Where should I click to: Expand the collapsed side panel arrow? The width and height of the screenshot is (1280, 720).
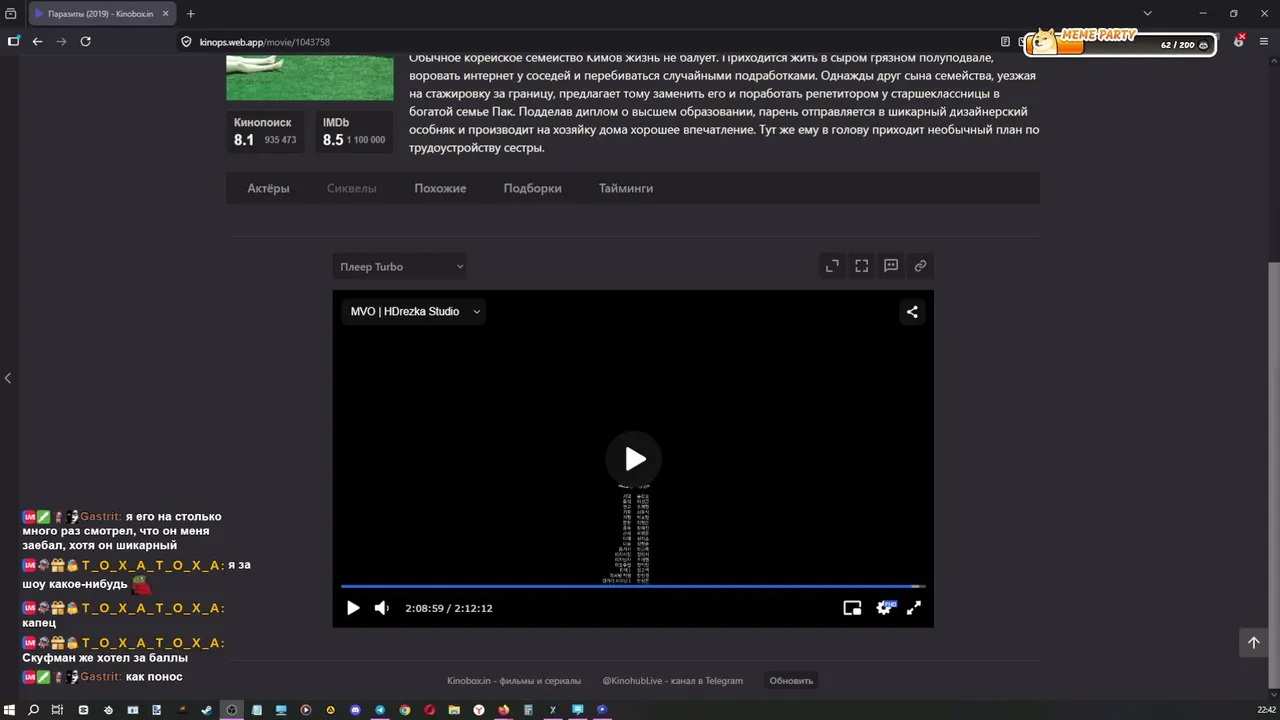tap(8, 378)
